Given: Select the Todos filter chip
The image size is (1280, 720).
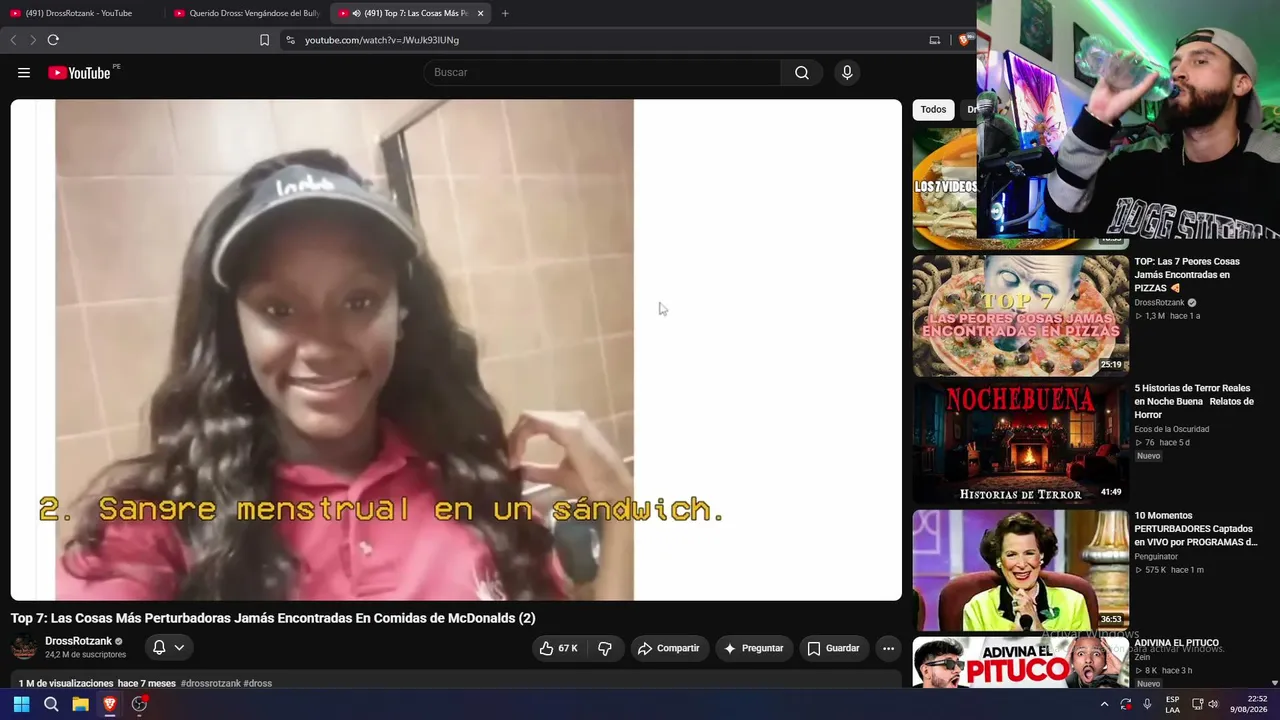Looking at the screenshot, I should (x=933, y=110).
